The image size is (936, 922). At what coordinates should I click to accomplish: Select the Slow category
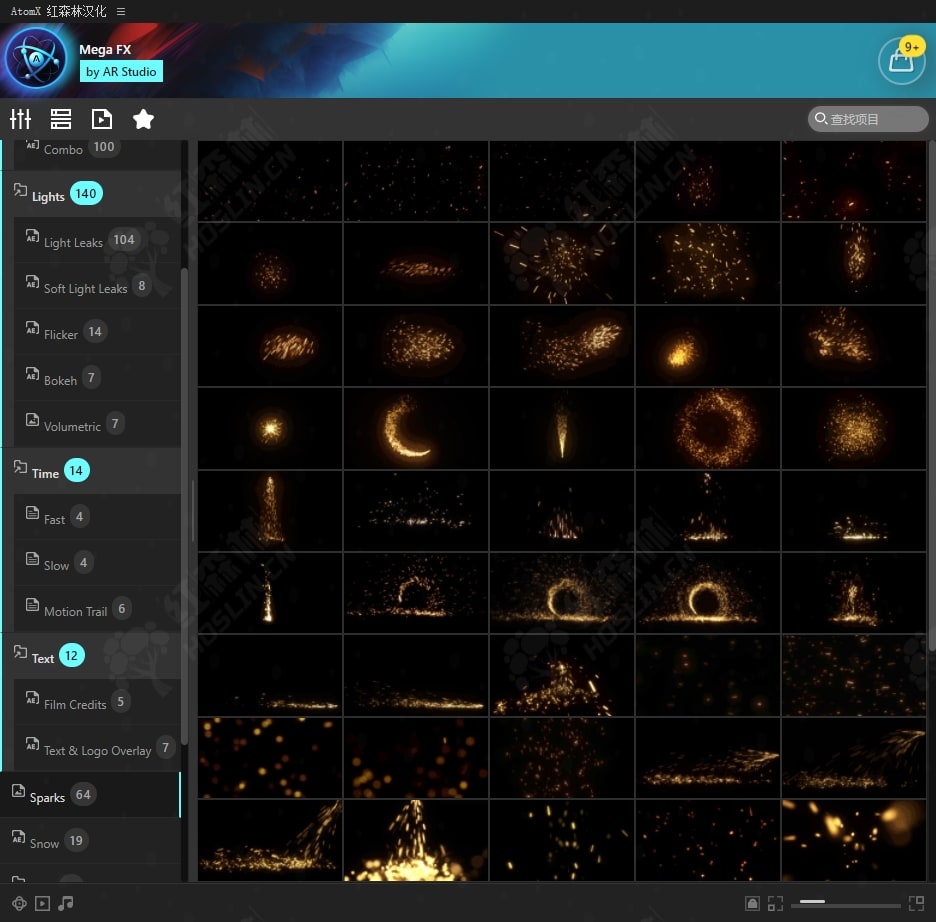[x=97, y=563]
